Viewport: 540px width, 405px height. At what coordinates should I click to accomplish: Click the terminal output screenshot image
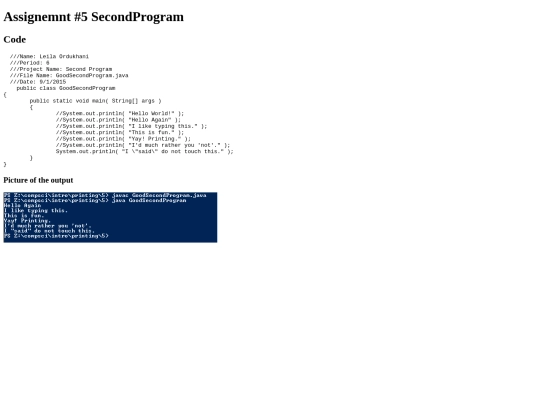110,217
